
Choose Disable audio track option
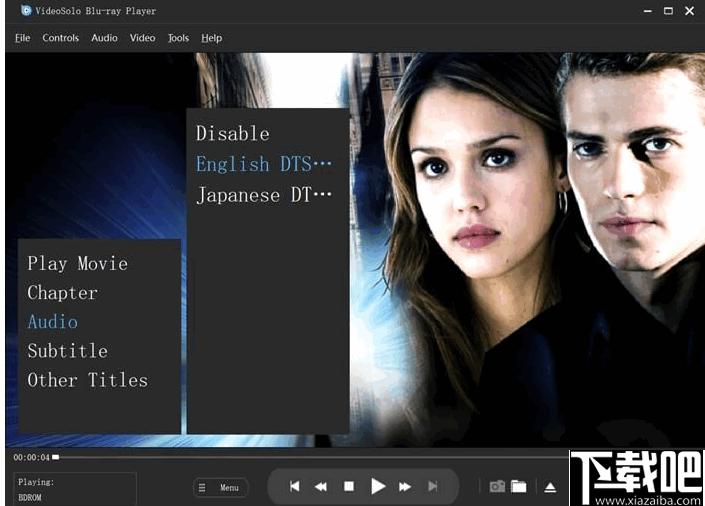point(233,134)
